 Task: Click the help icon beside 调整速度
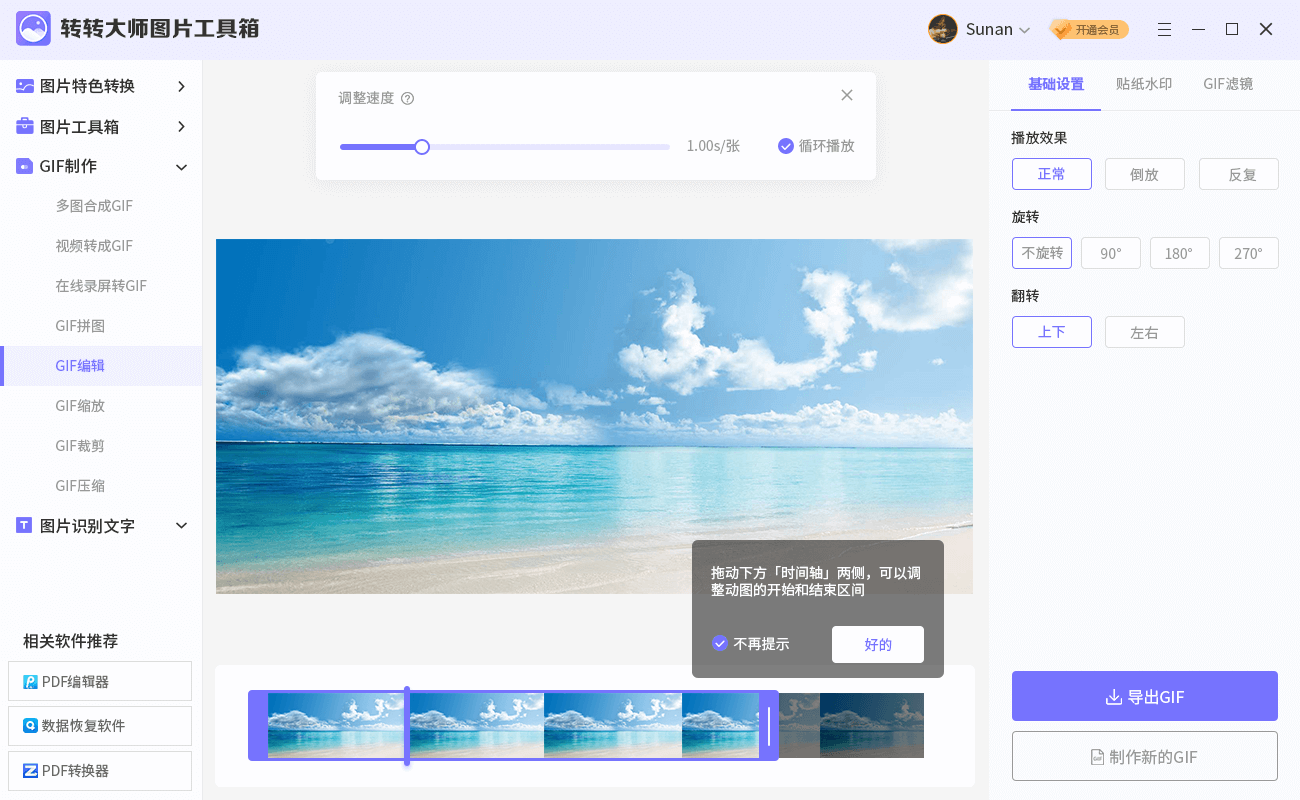coord(407,99)
